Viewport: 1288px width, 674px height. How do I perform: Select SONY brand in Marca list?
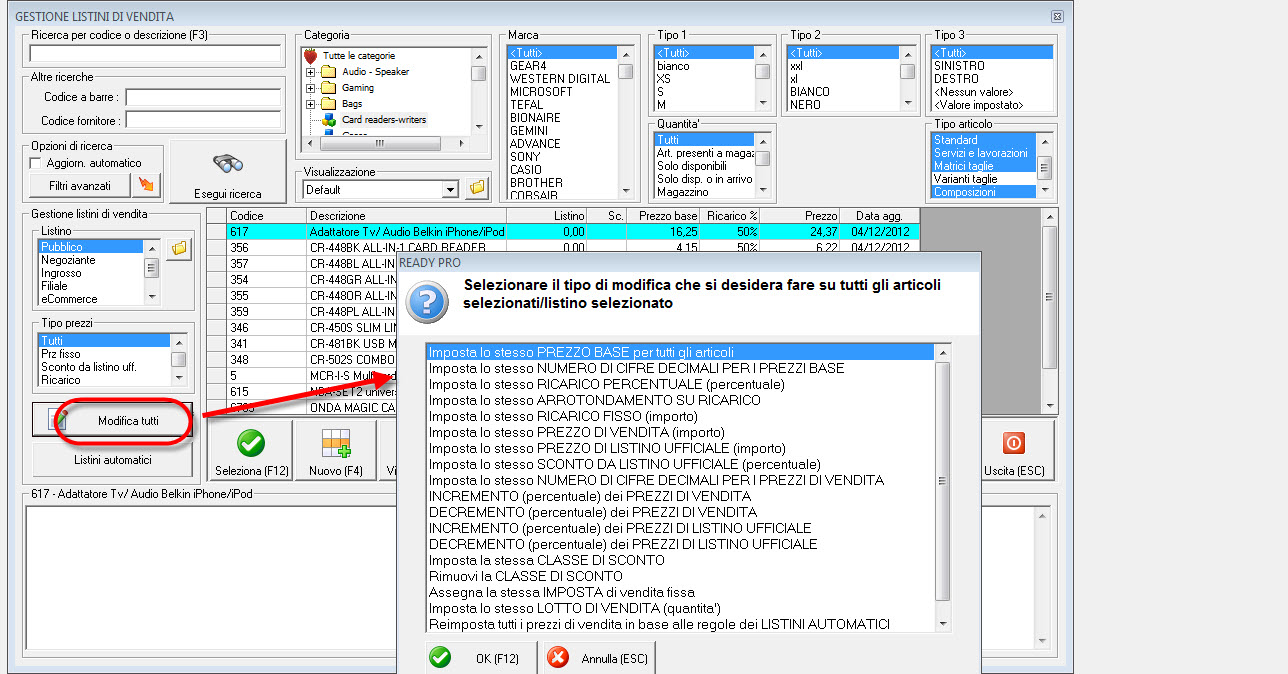coord(562,156)
